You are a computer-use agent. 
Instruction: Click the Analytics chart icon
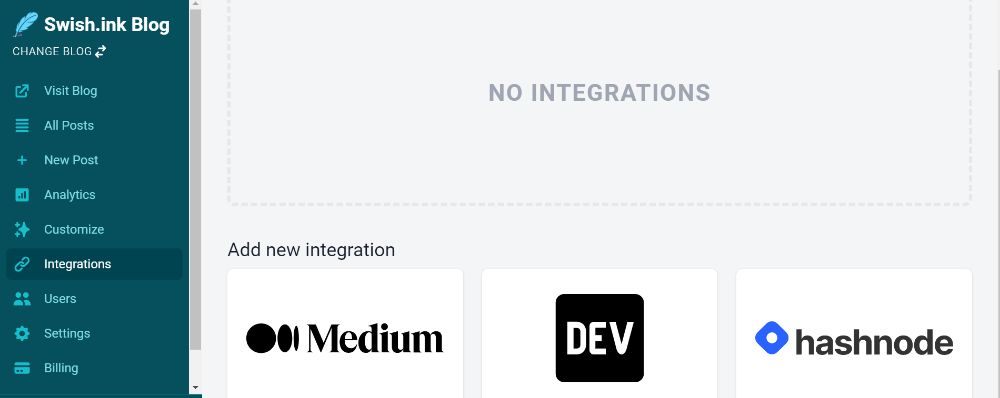[22, 195]
